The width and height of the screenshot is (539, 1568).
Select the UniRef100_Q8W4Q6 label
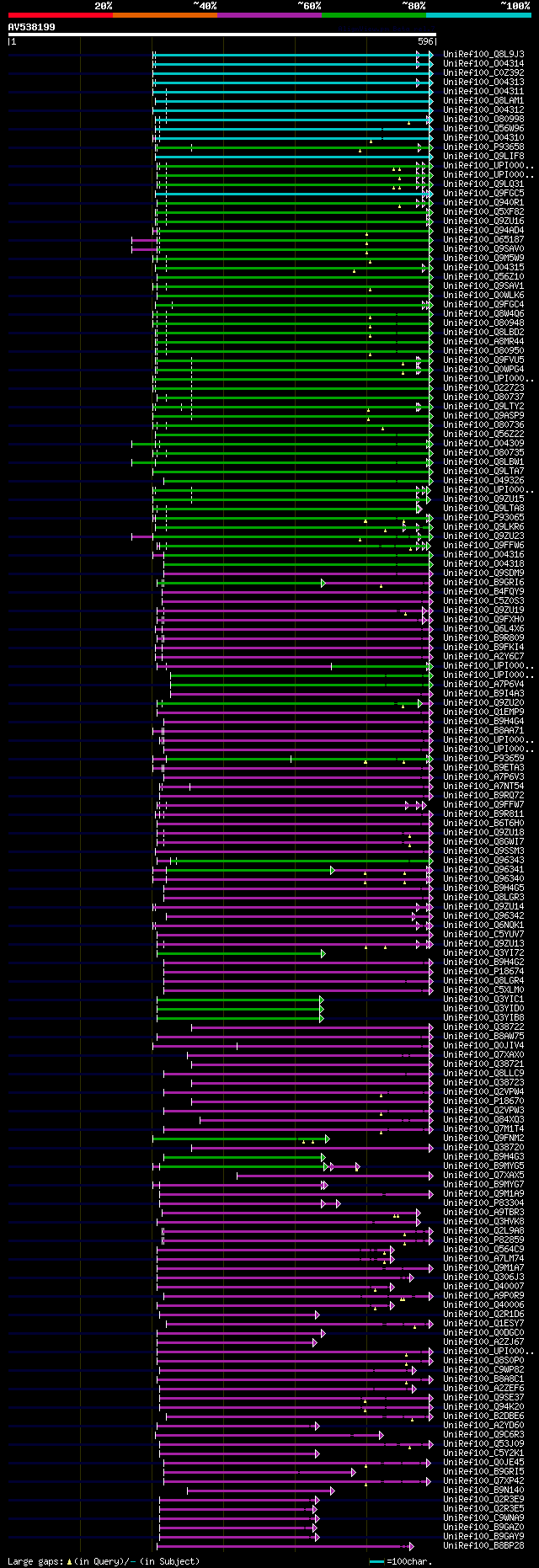point(483,313)
